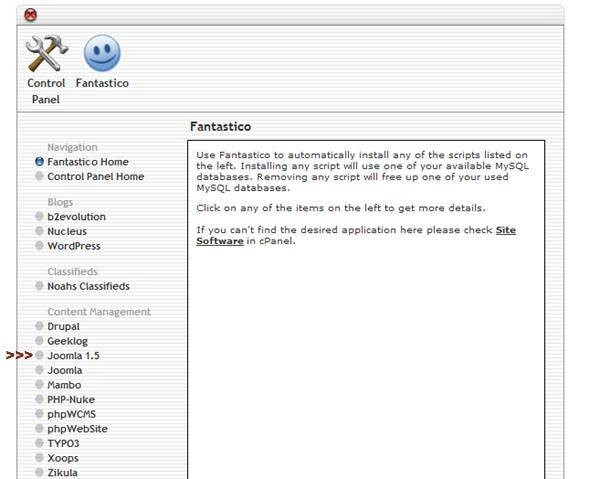Choose WordPress from the Blogs list

tap(74, 246)
